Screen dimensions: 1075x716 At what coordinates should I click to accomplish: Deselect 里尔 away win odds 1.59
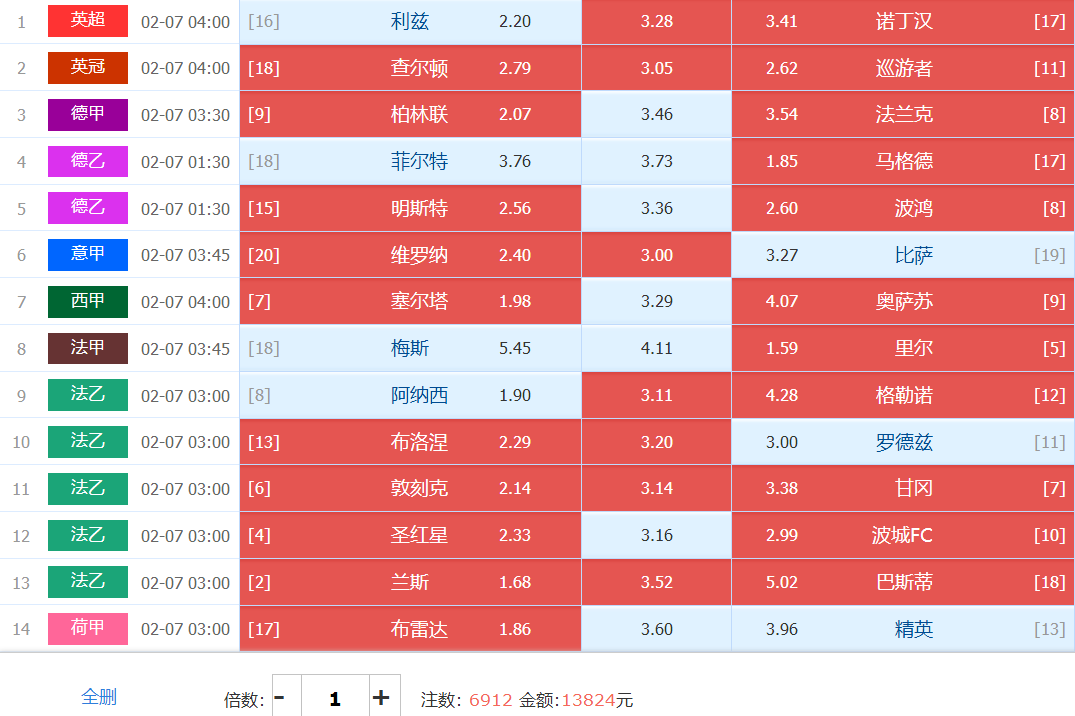pyautogui.click(x=902, y=348)
